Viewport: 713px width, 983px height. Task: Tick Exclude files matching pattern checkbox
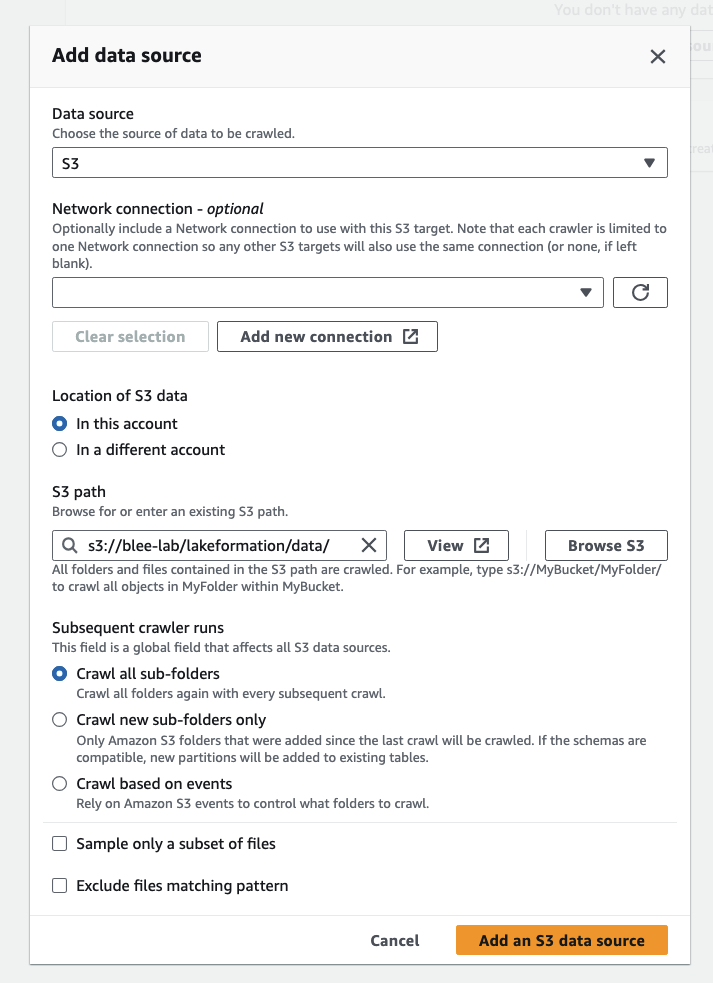[60, 886]
